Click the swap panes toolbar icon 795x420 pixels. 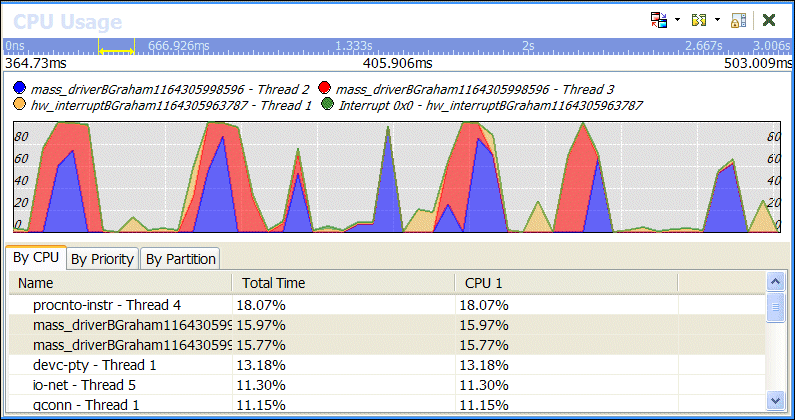[x=658, y=20]
